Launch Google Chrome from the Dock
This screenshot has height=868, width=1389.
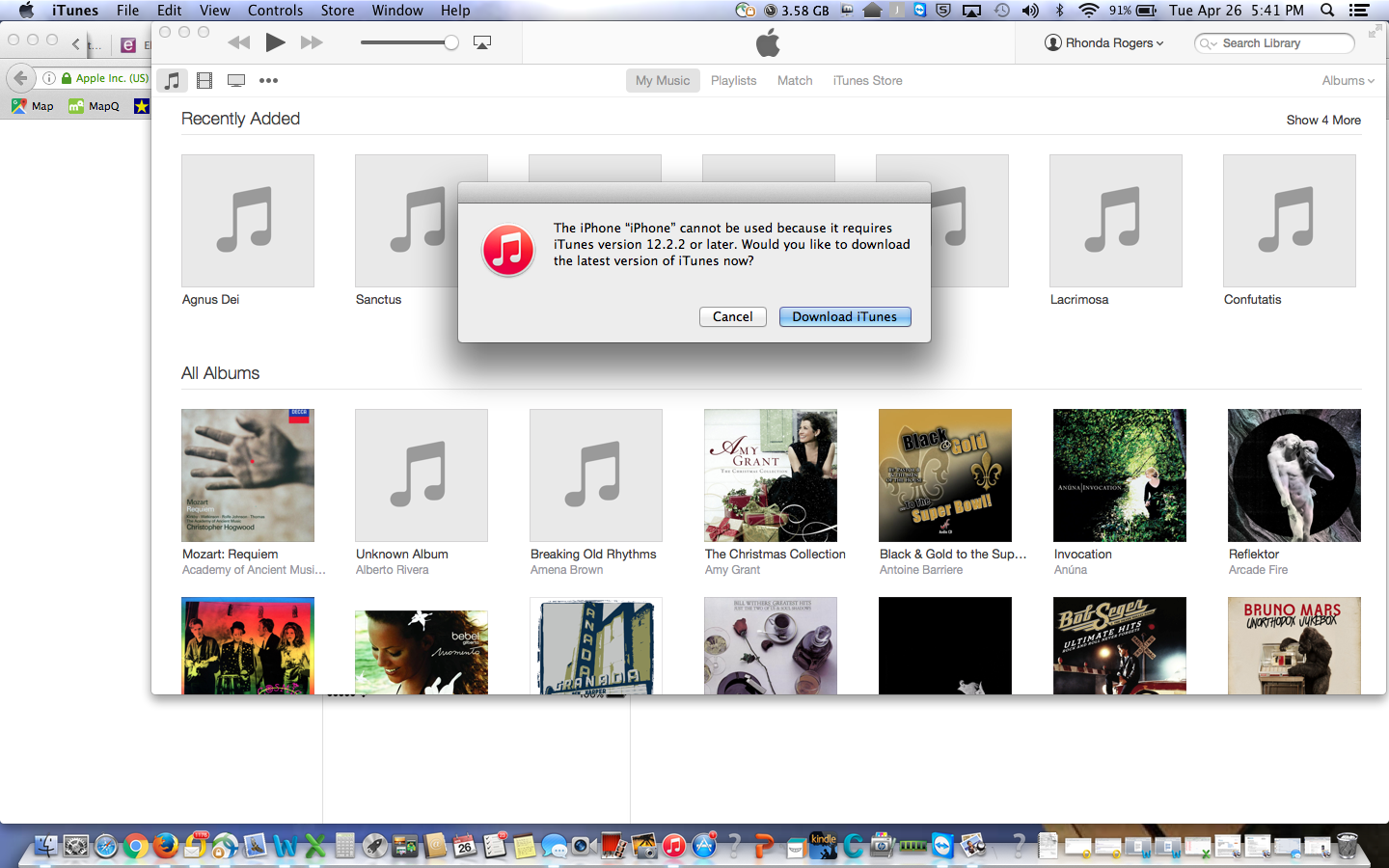136,846
